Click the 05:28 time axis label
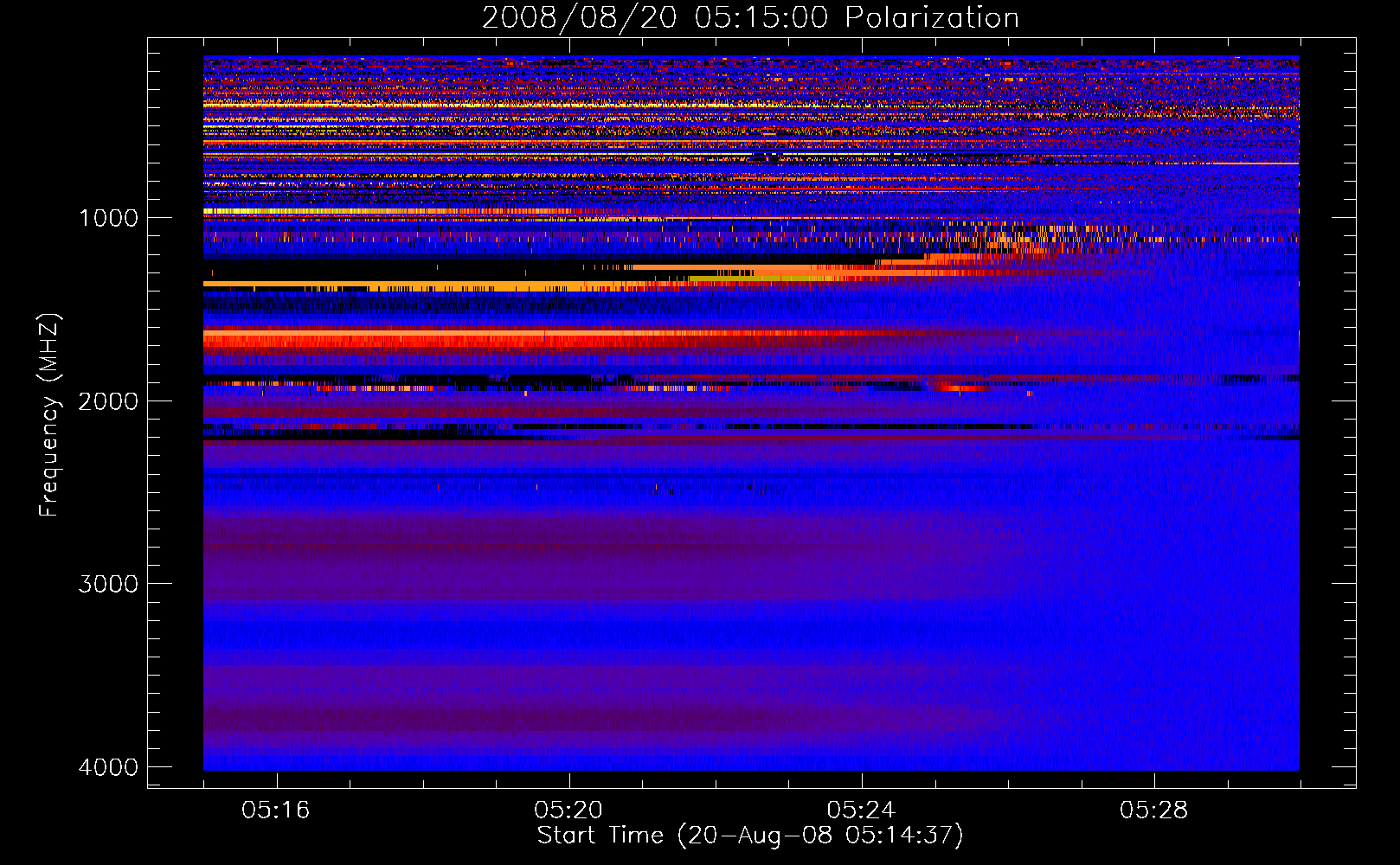The width and height of the screenshot is (1400, 865). (x=1154, y=810)
